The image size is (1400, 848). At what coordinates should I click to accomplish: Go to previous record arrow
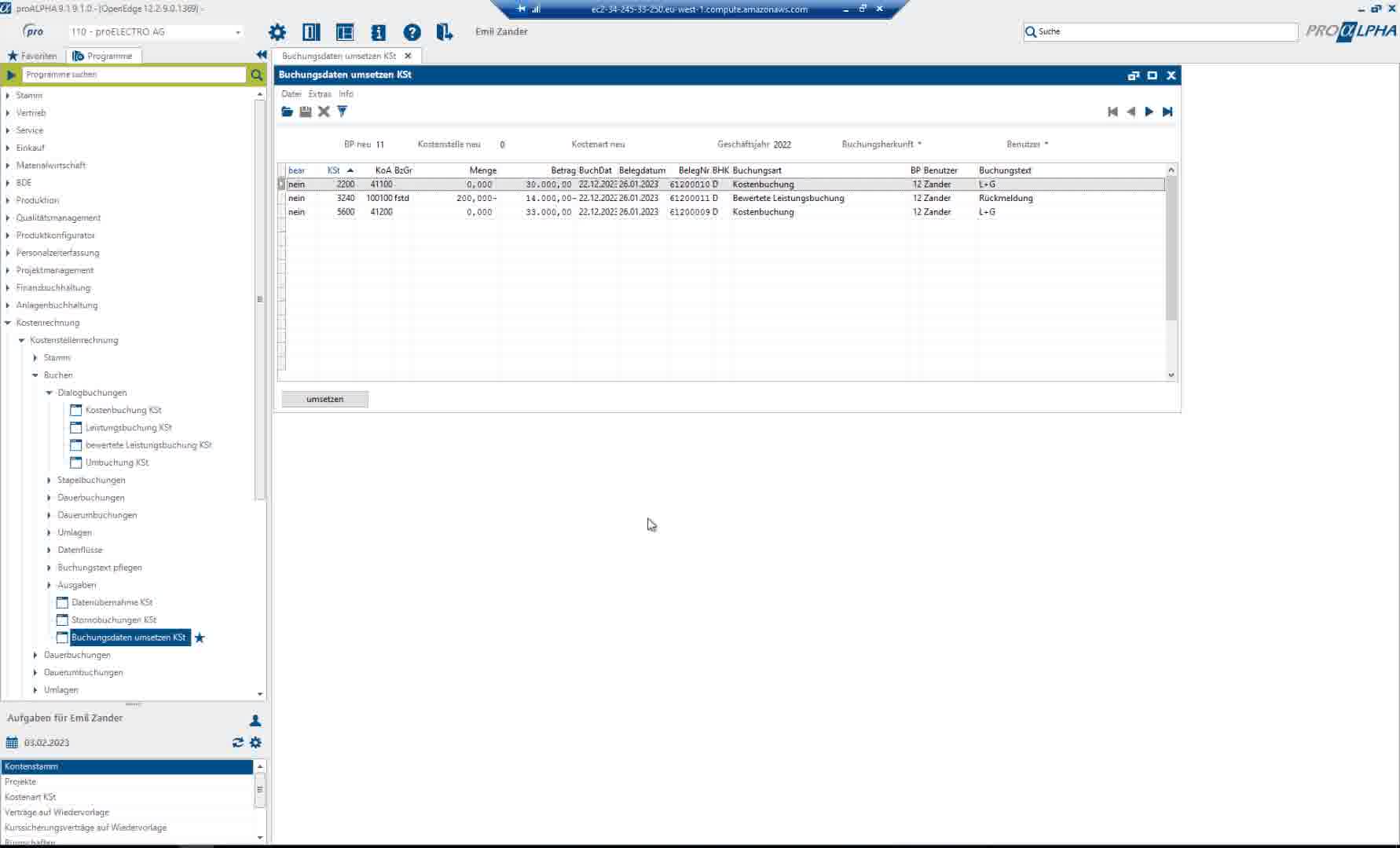[x=1131, y=111]
